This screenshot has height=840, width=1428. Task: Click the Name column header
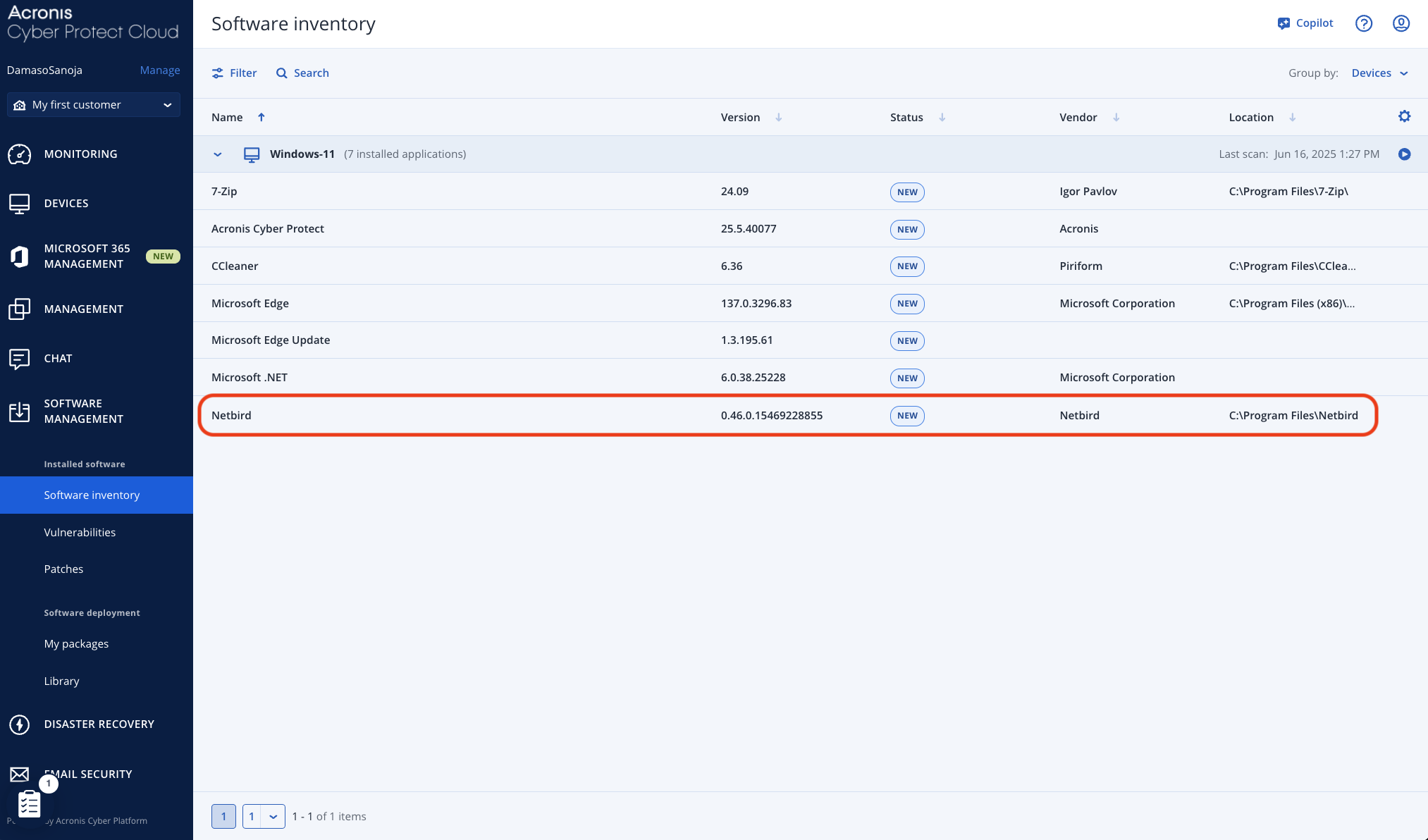(x=227, y=117)
